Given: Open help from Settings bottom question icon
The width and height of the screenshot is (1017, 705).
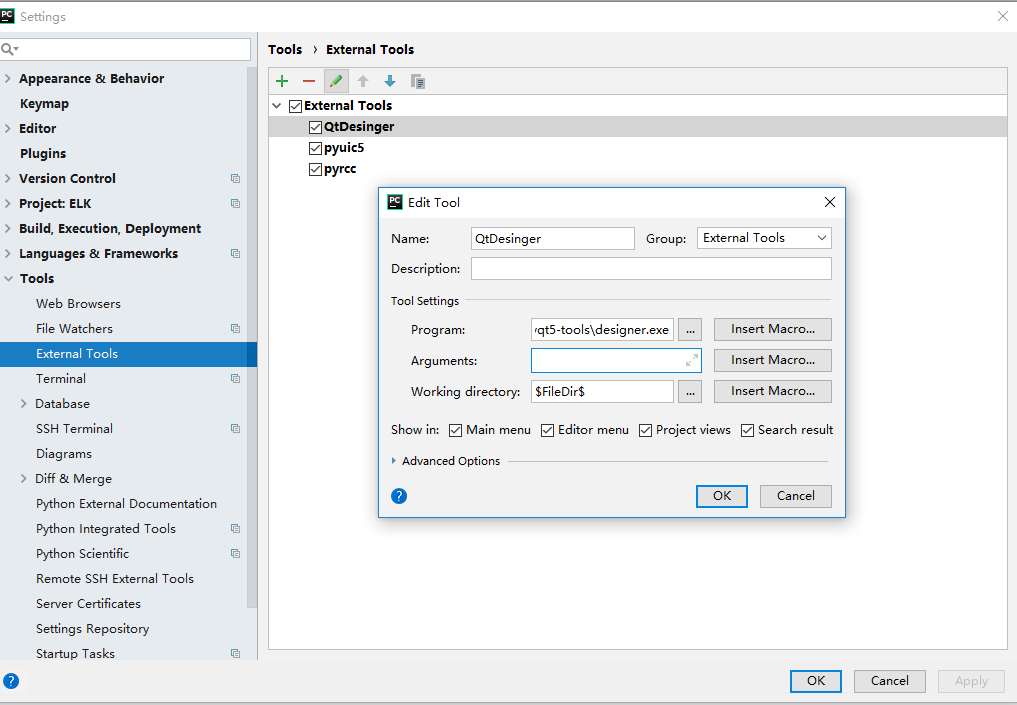Looking at the screenshot, I should pos(11,681).
